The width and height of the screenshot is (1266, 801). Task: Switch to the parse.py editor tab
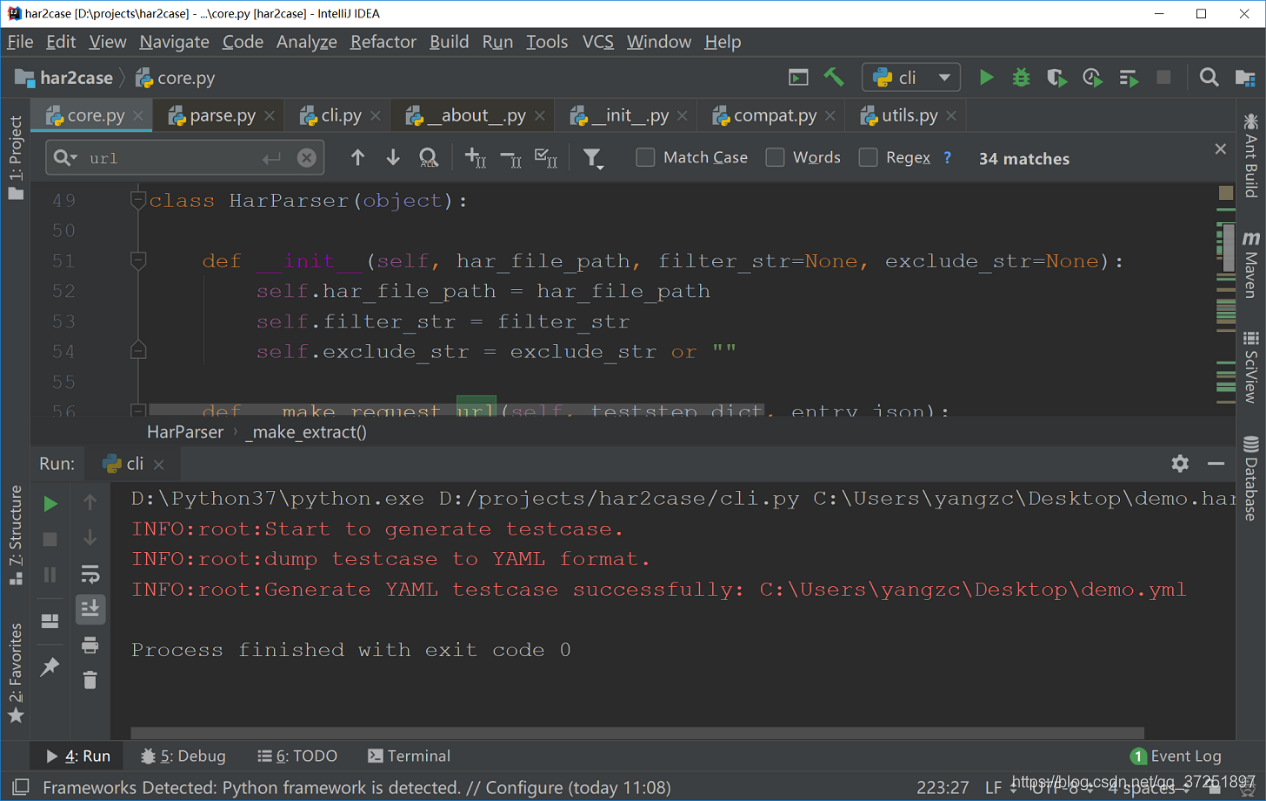pyautogui.click(x=221, y=115)
